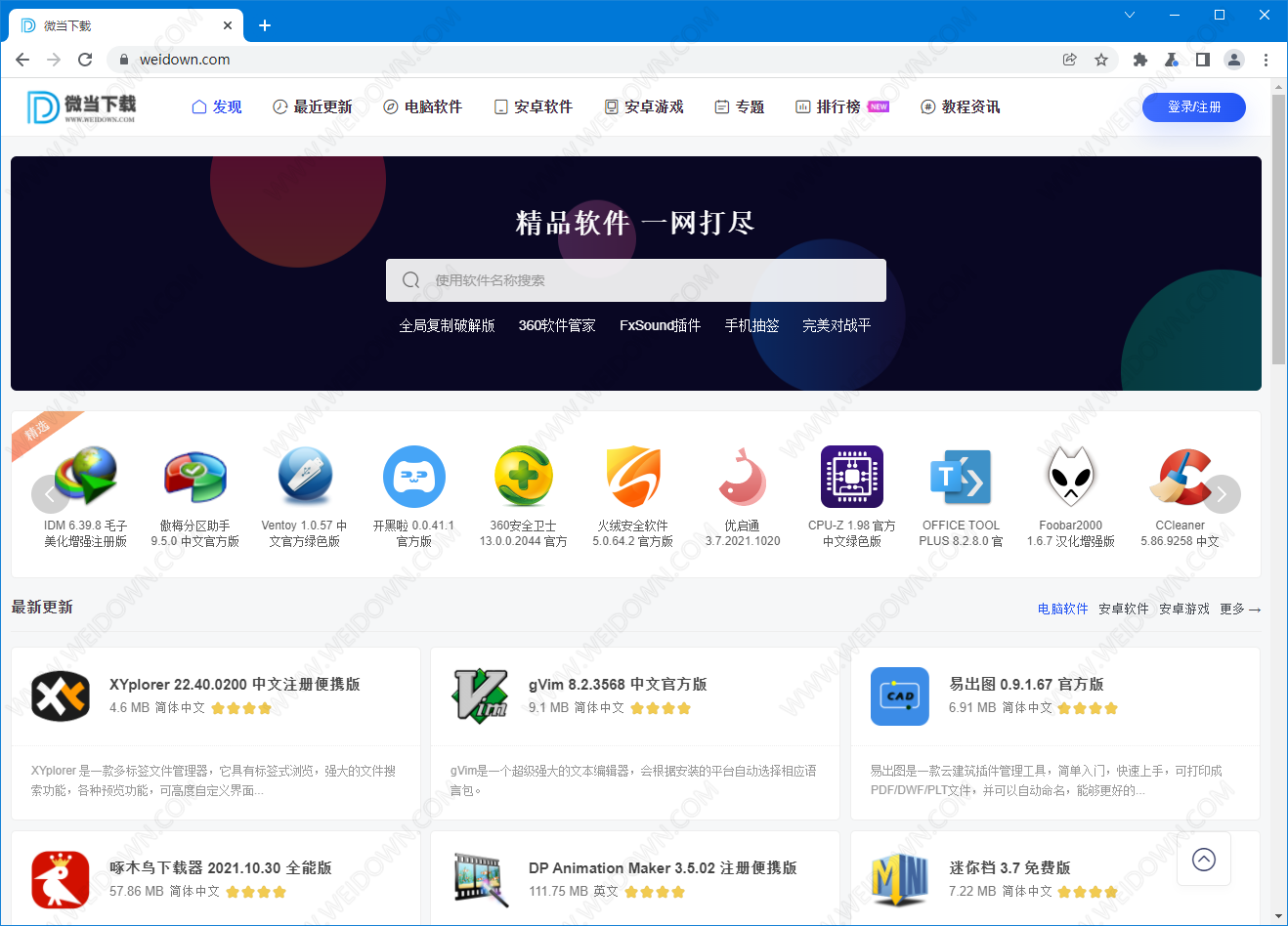Open the CPU-Z 1.98 app icon

pos(852,477)
